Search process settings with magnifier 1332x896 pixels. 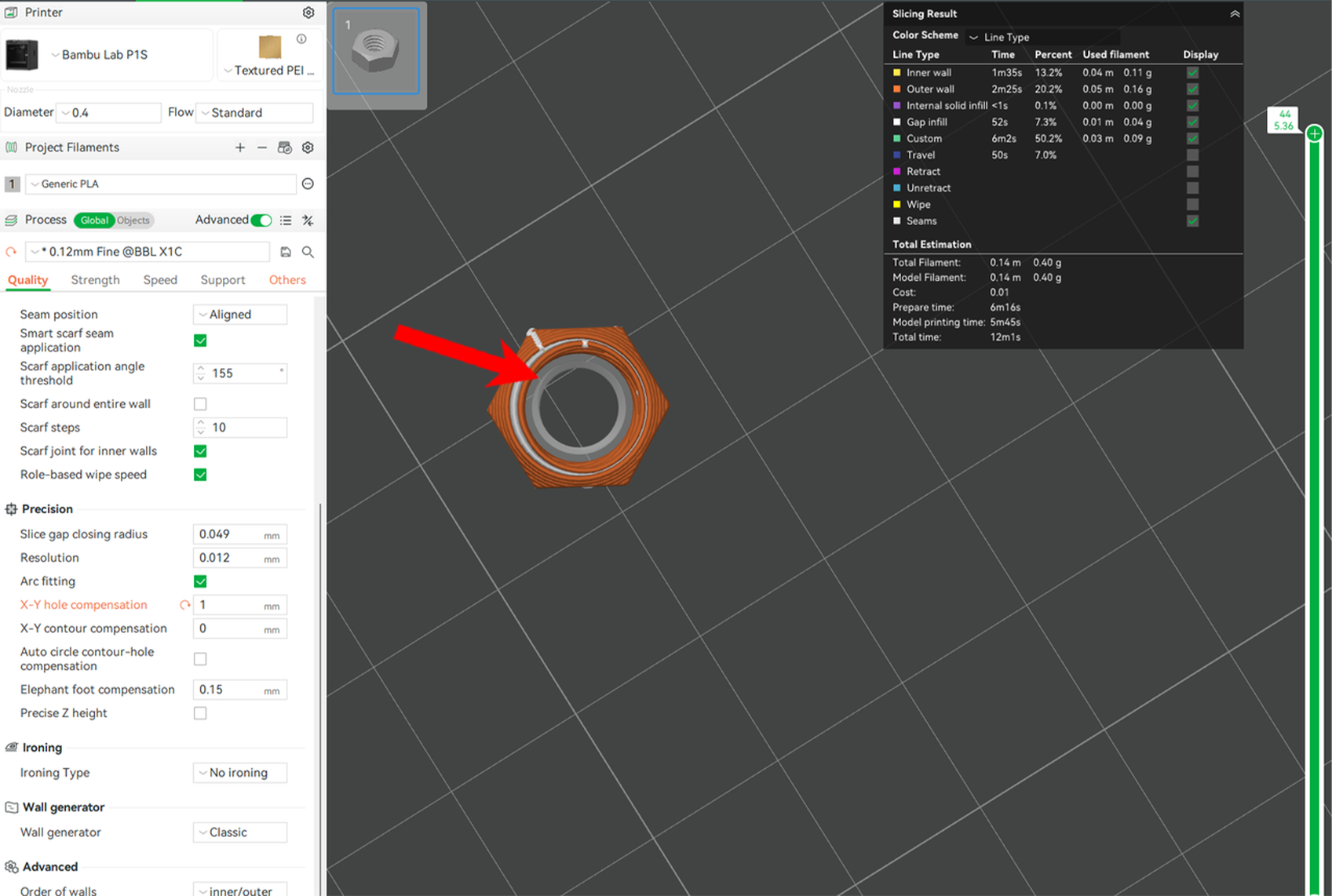(308, 252)
